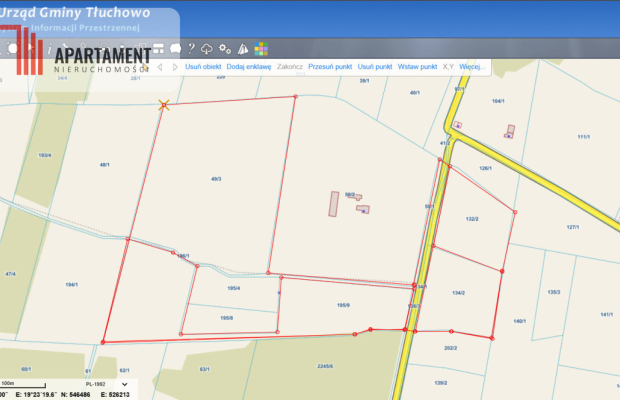
Task: Open the settings gears icon
Action: (225, 48)
